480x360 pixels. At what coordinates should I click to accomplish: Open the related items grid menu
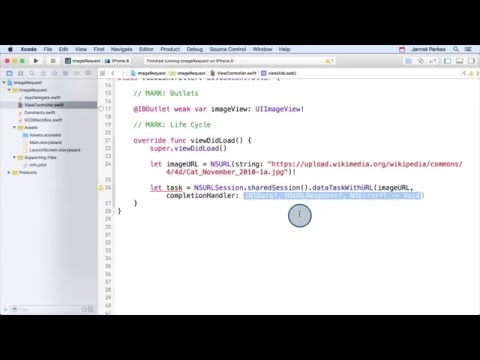(102, 73)
